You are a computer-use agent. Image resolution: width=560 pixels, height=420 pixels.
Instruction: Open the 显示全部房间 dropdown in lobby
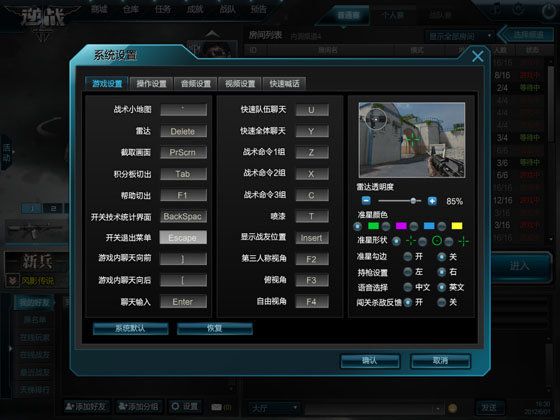[460, 36]
